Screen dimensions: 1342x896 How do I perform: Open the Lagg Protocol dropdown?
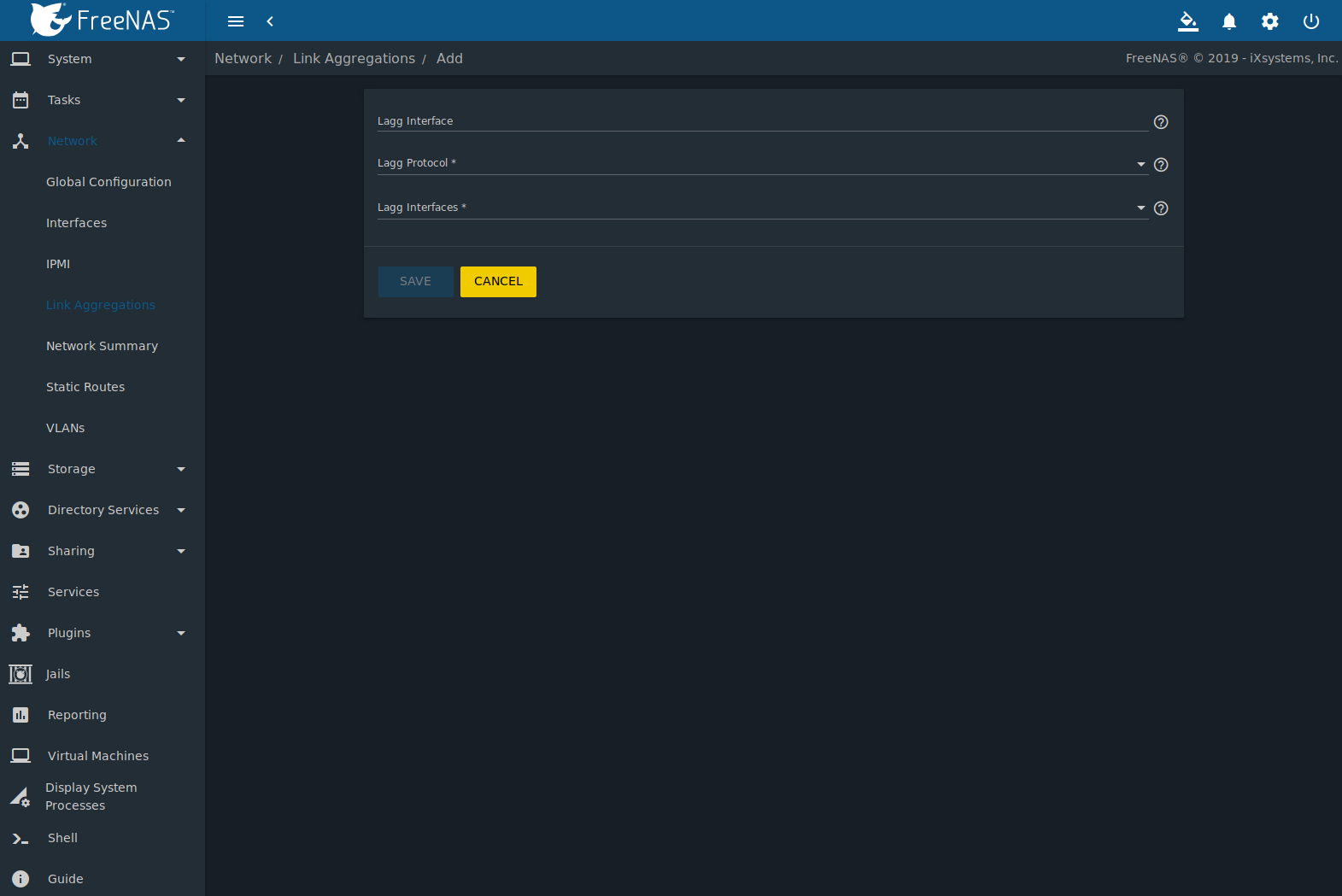pos(763,163)
